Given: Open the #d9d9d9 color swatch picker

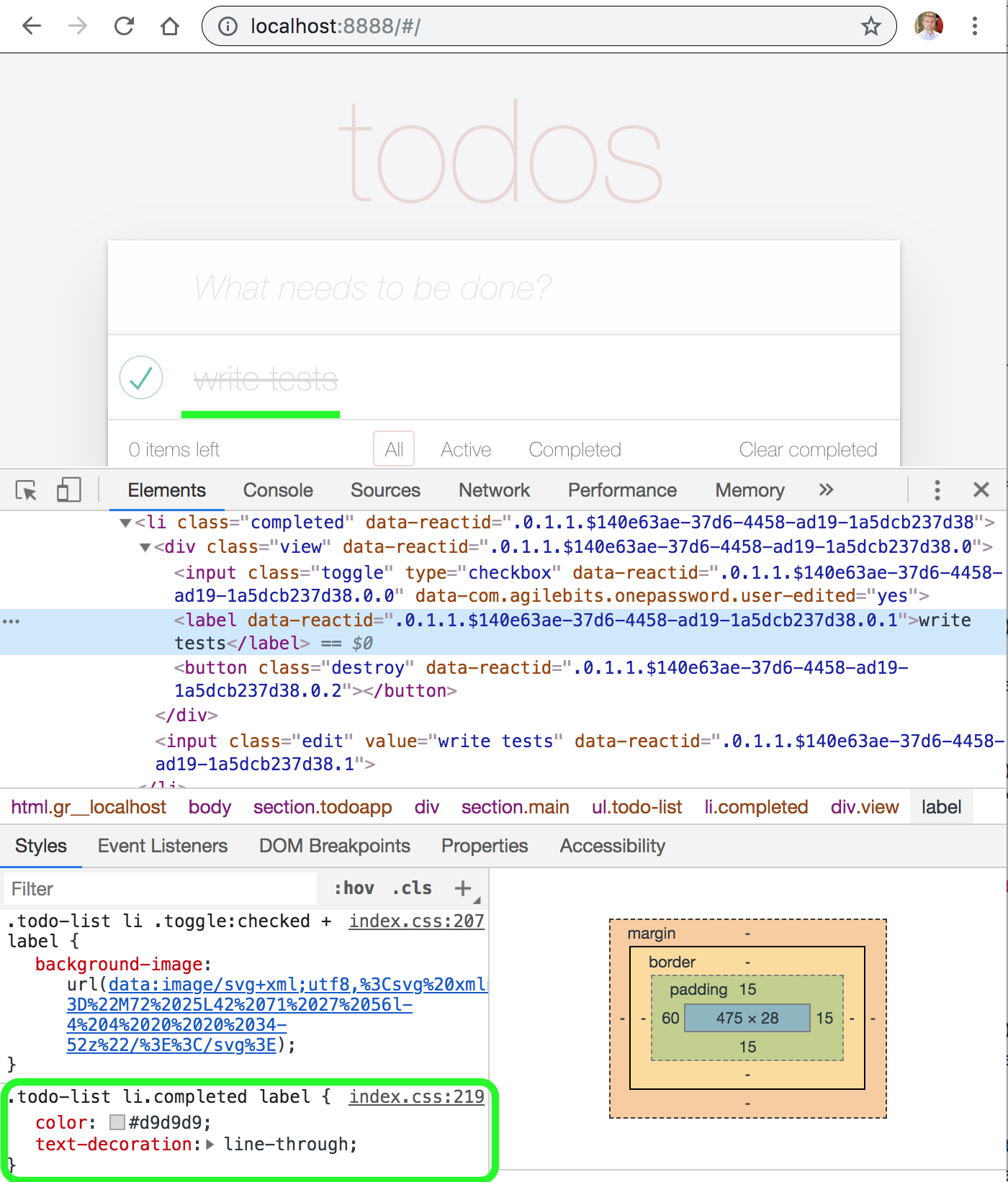Looking at the screenshot, I should [x=117, y=1122].
